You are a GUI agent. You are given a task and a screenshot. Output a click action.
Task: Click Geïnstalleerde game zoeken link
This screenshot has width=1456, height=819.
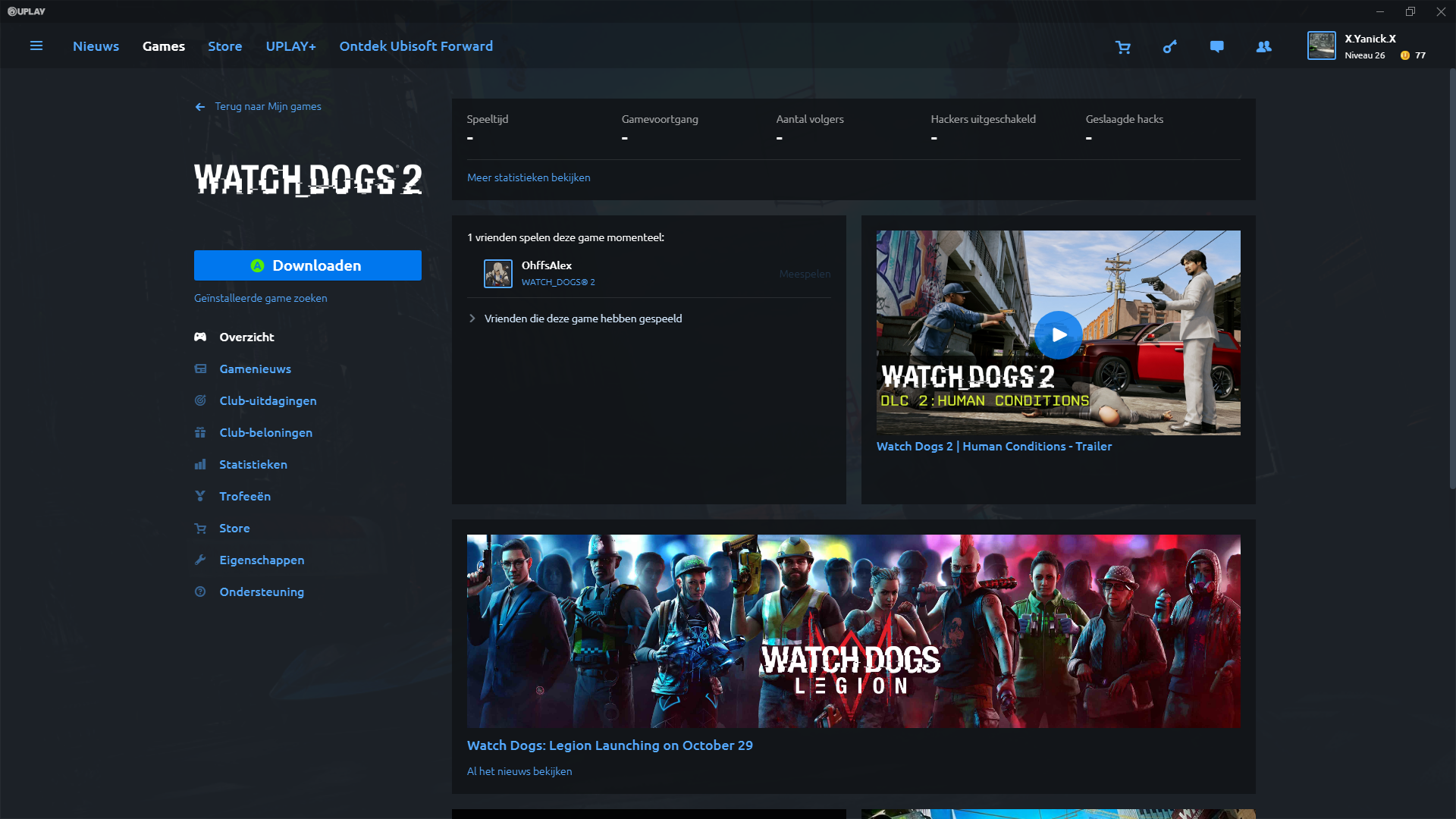coord(260,298)
